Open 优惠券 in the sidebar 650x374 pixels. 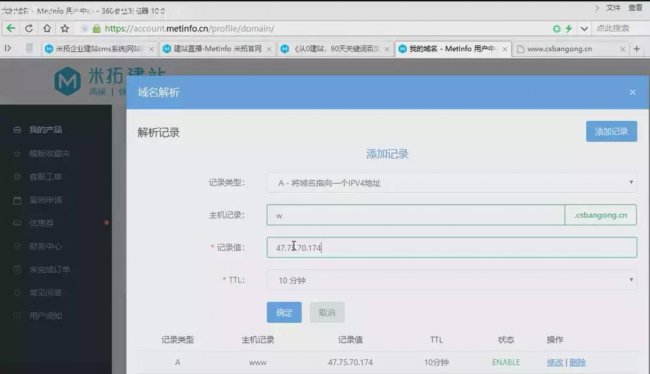(x=41, y=223)
